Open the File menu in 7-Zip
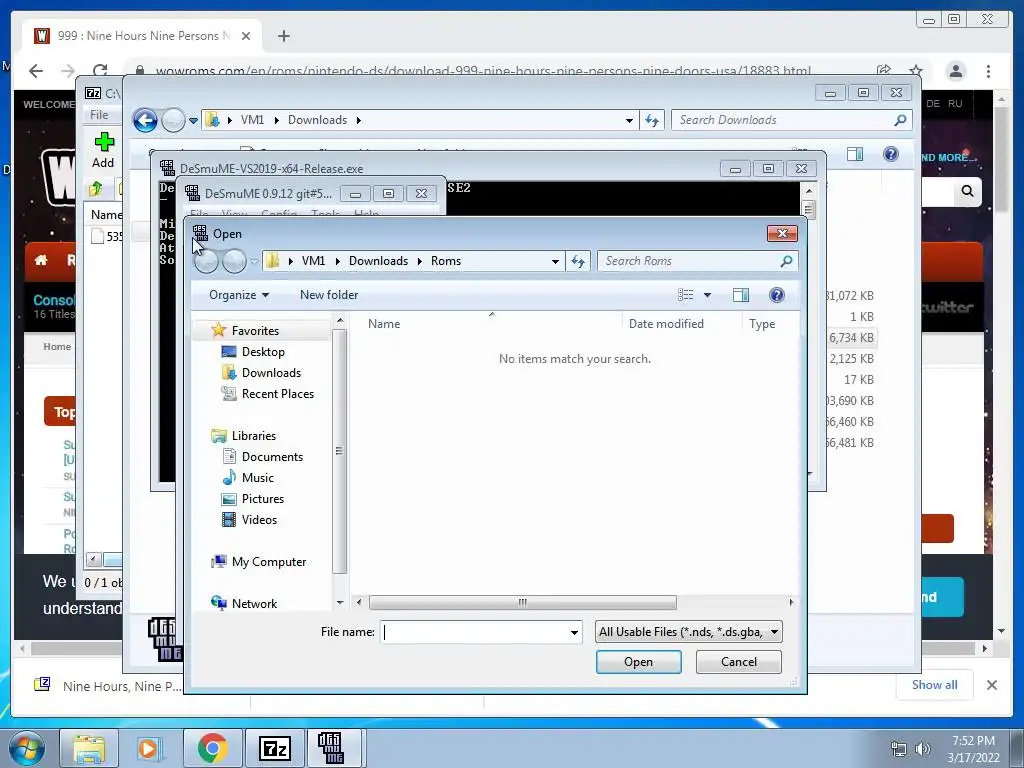The image size is (1024, 768). (x=99, y=114)
